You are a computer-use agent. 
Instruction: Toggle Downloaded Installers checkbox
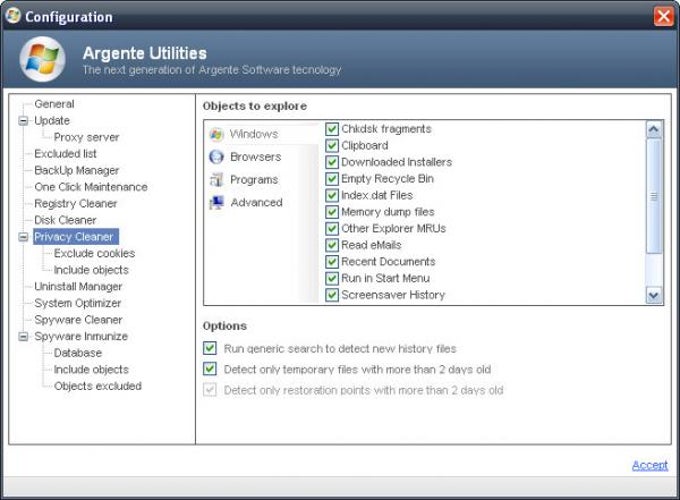tap(332, 162)
